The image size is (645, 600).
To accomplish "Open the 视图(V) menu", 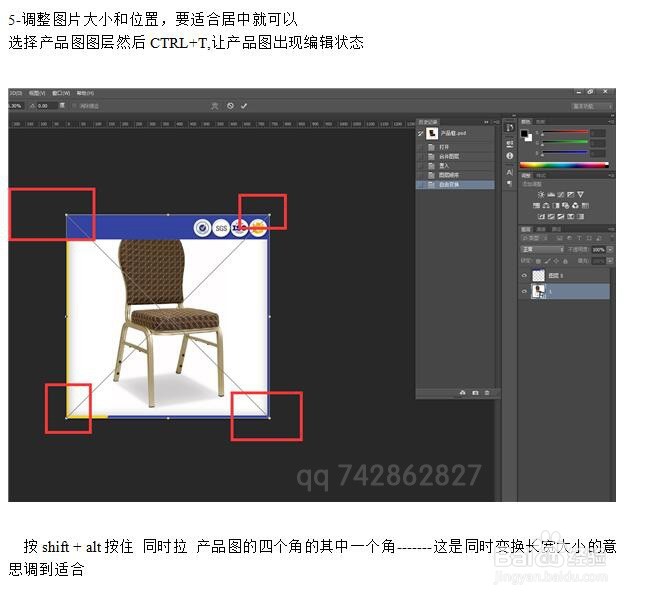I will point(36,93).
